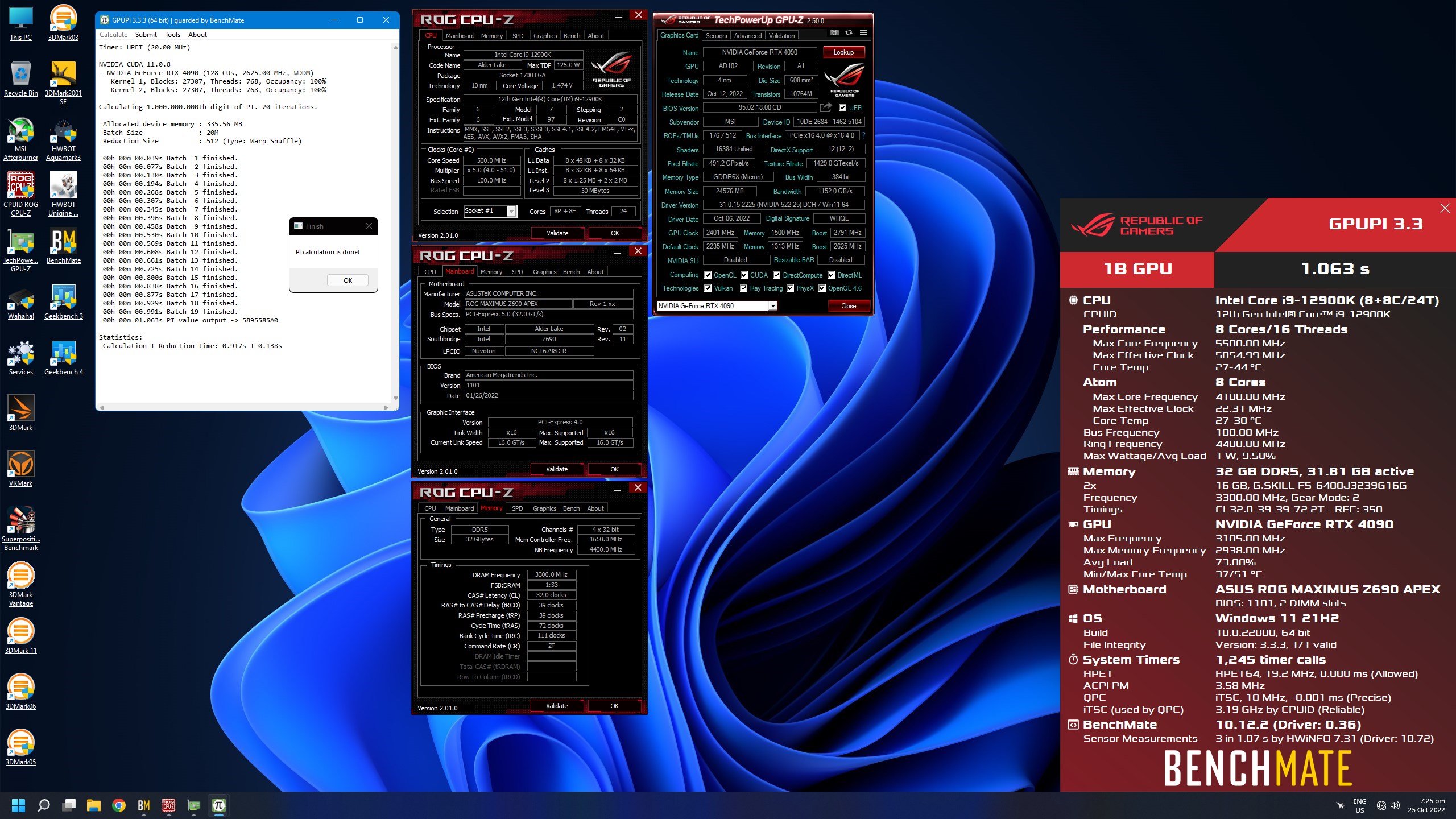Launch VRMark desktop shortcut

click(x=20, y=469)
